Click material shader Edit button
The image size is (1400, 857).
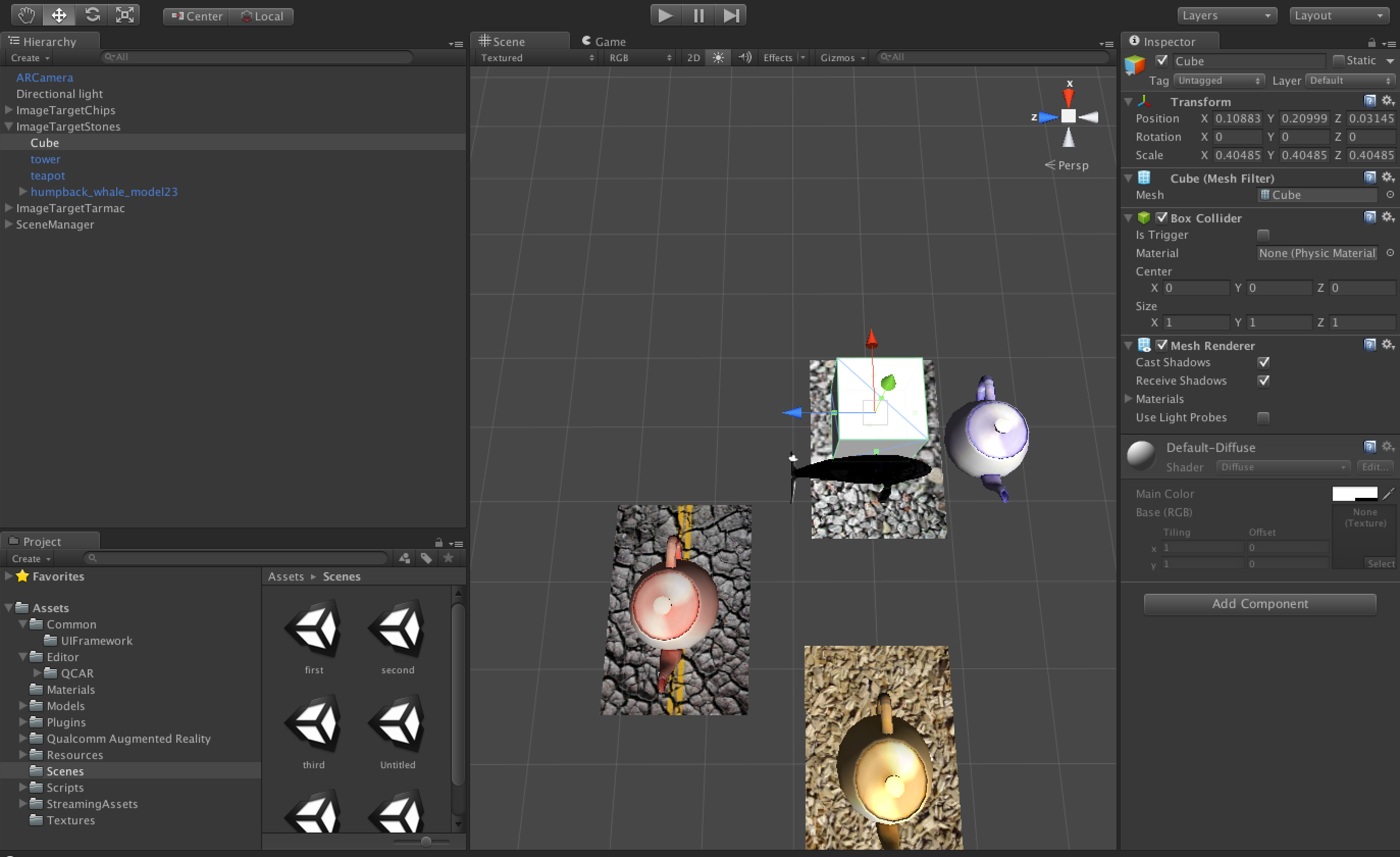1375,467
